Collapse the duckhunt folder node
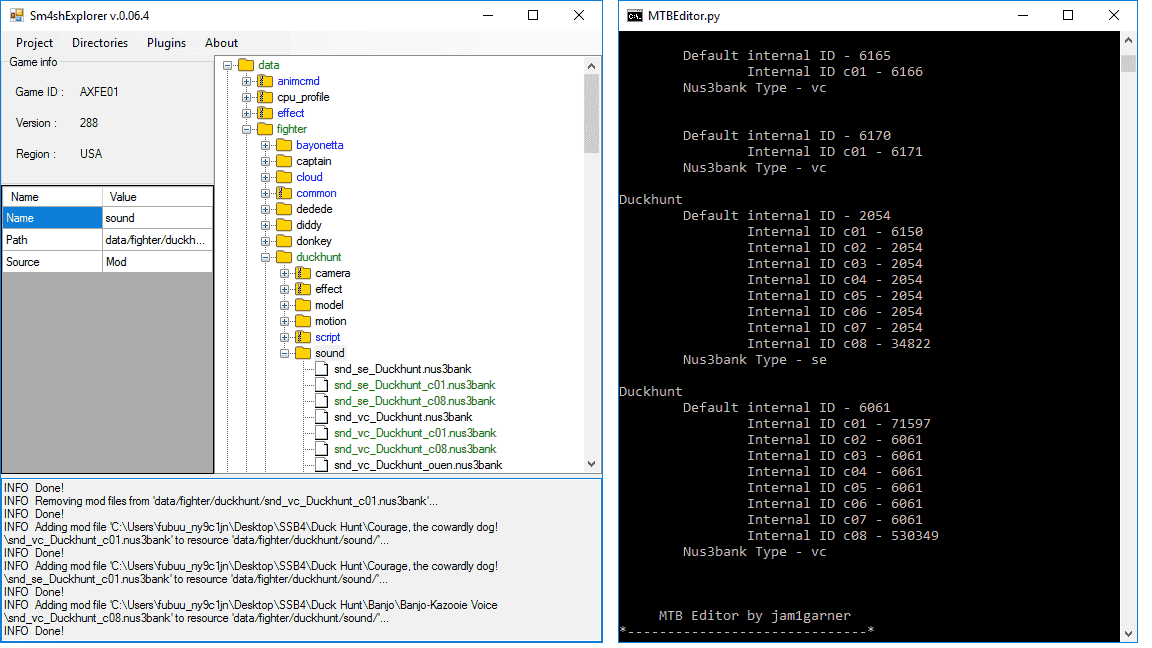 coord(266,258)
